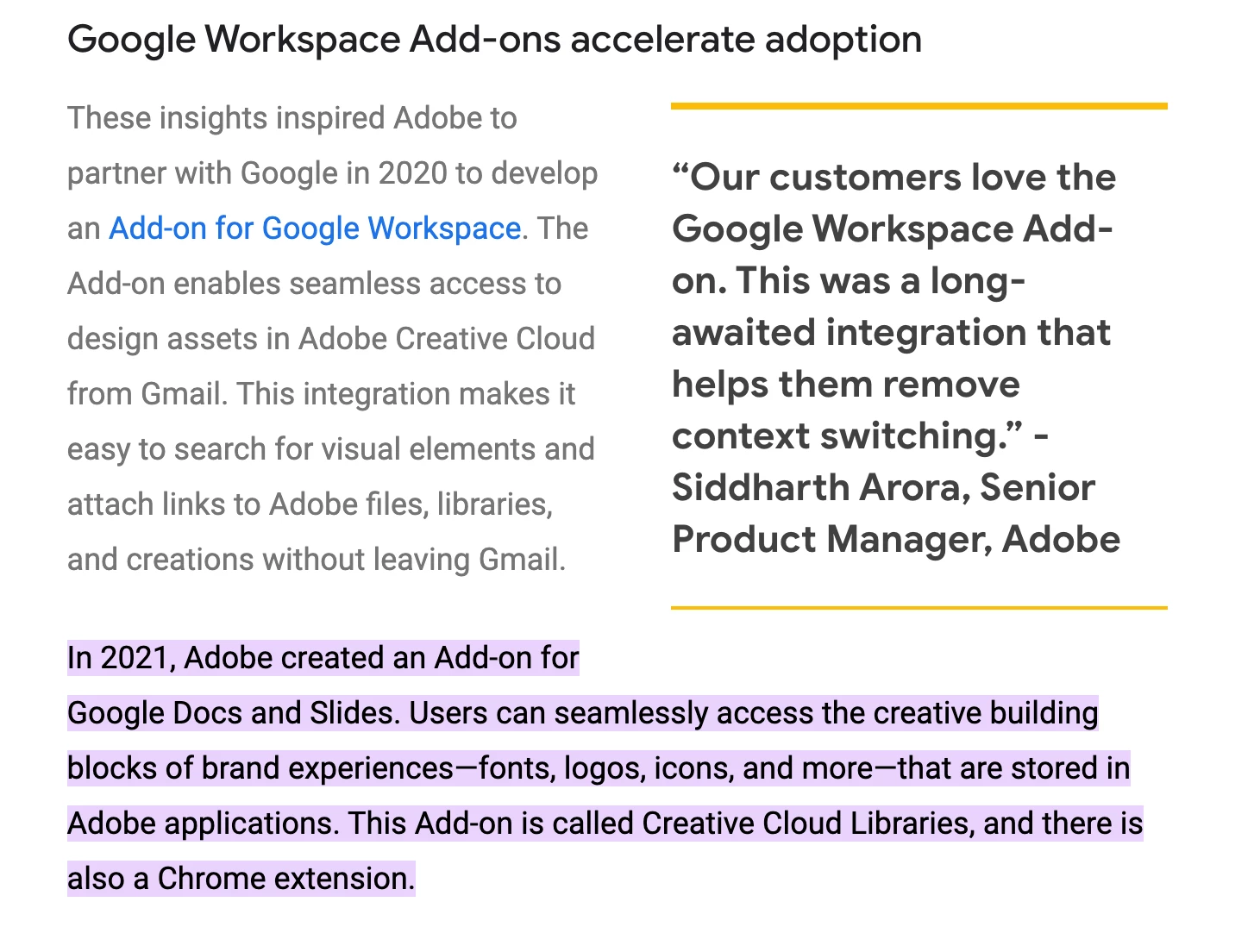
Task: Click the line 'Add-on enables seamless access to'
Action: [x=315, y=284]
